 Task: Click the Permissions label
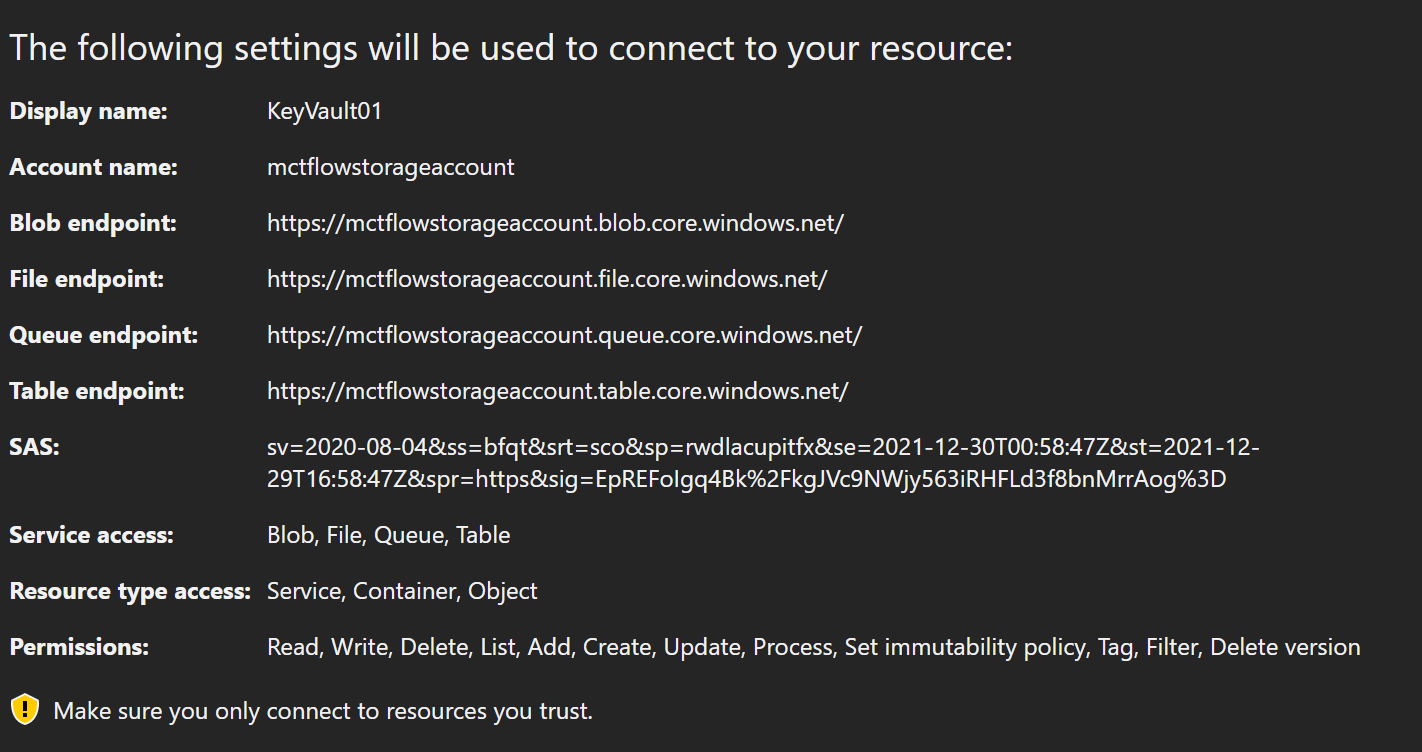click(79, 647)
